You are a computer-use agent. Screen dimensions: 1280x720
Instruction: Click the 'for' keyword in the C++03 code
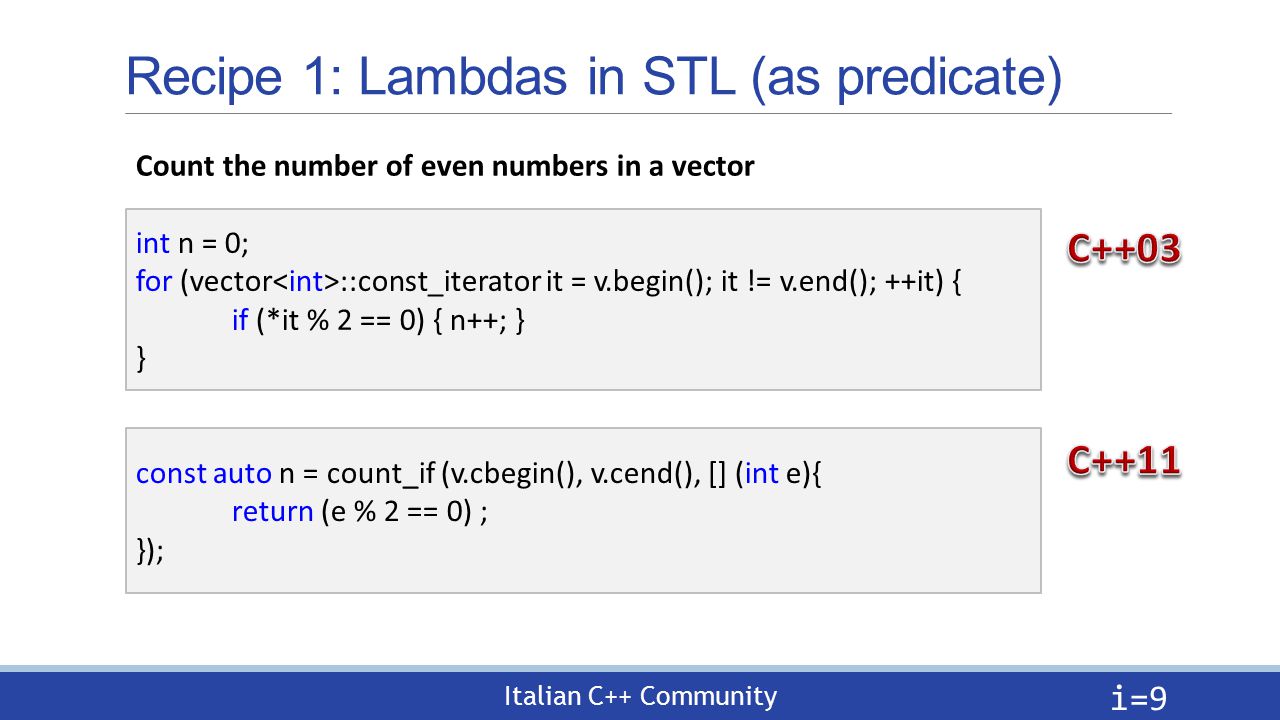click(x=154, y=282)
